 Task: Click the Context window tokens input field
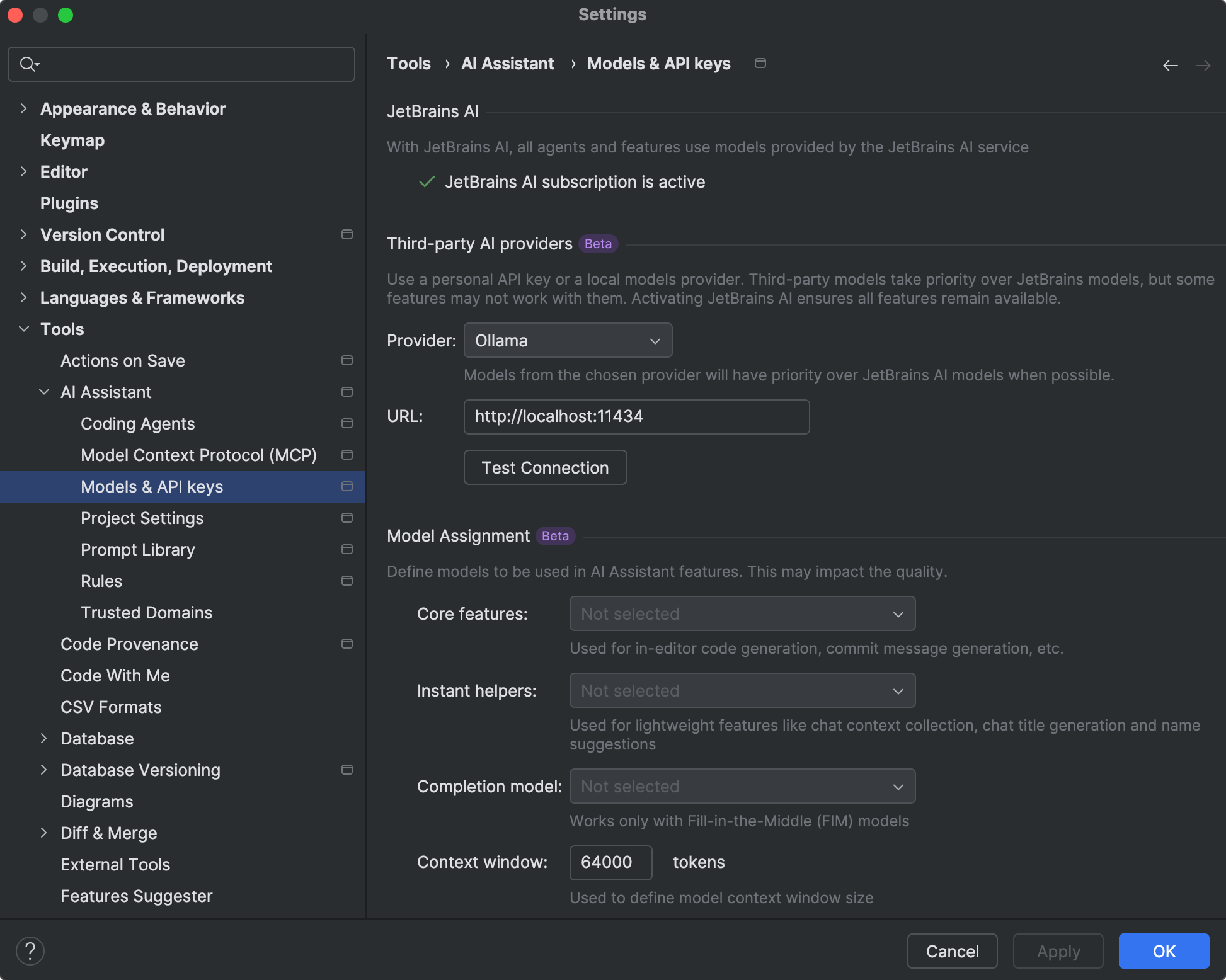coord(610,862)
